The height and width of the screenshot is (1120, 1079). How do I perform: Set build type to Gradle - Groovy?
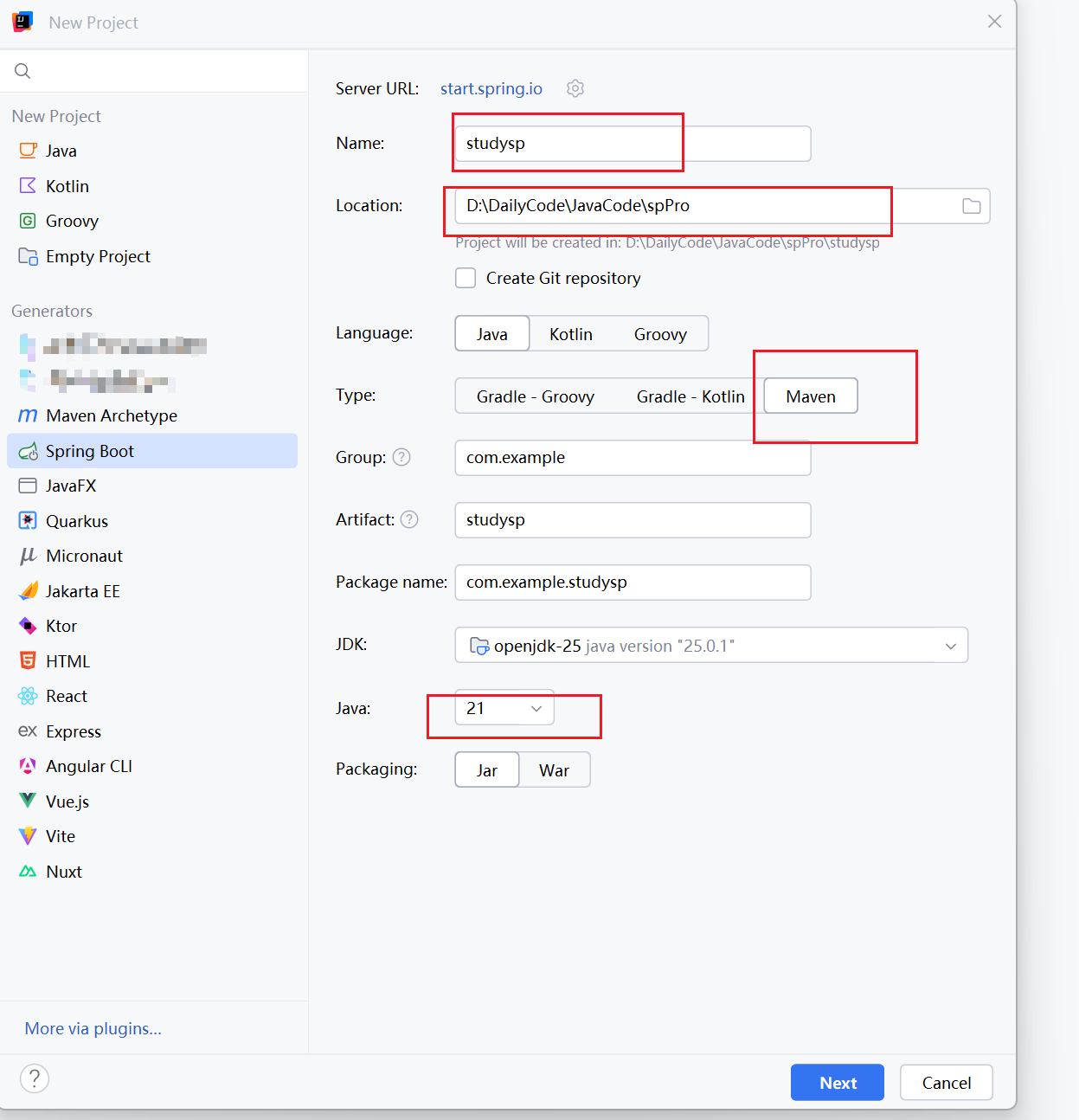click(x=536, y=396)
